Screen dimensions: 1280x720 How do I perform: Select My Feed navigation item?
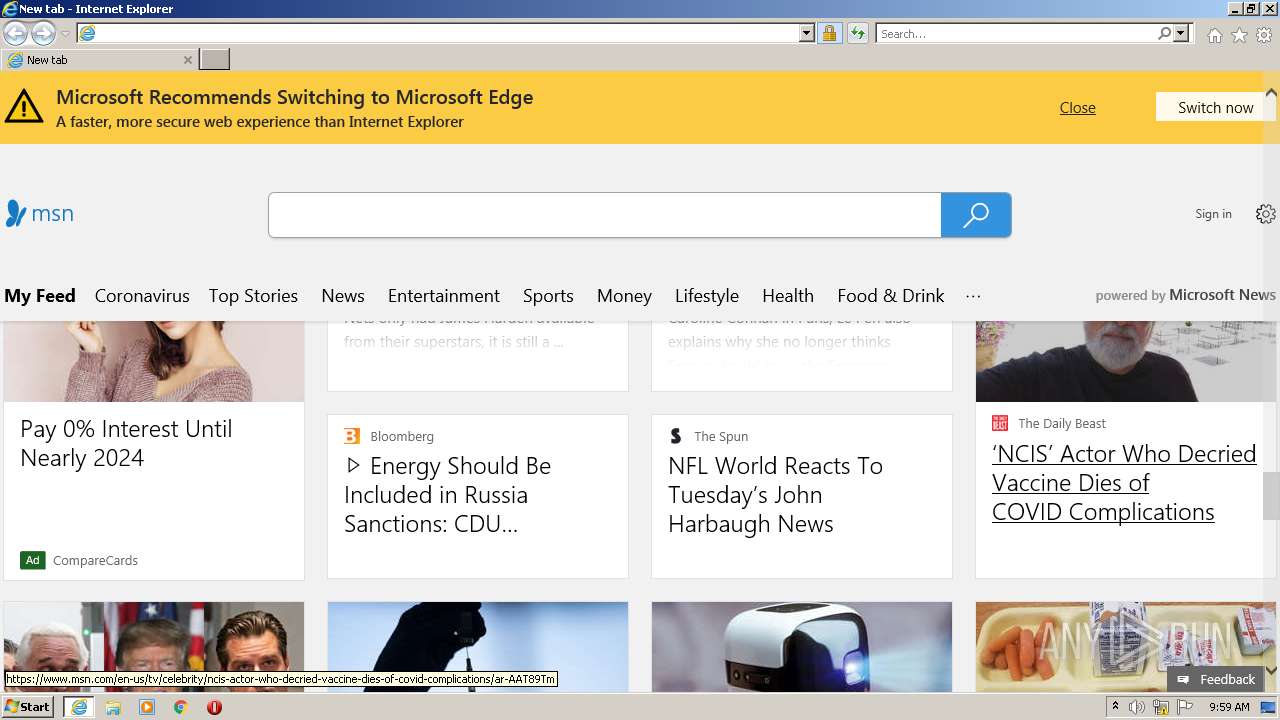tap(40, 296)
